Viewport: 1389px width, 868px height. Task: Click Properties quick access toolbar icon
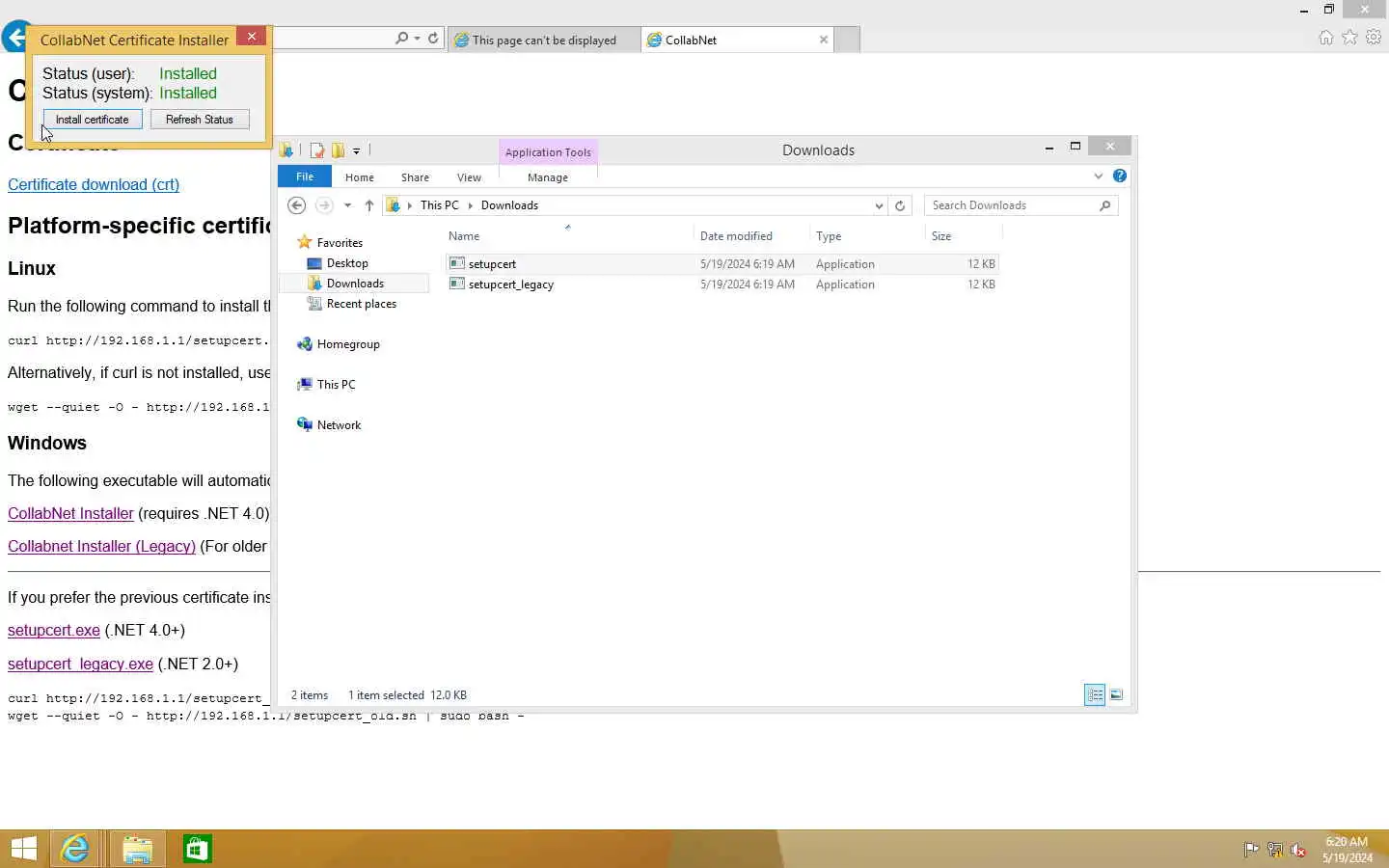coord(316,149)
